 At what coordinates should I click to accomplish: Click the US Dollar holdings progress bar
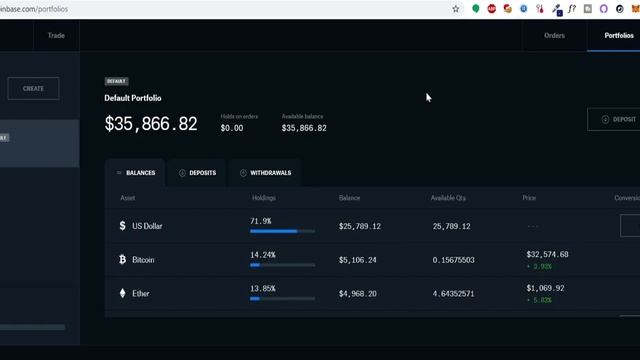tap(282, 231)
